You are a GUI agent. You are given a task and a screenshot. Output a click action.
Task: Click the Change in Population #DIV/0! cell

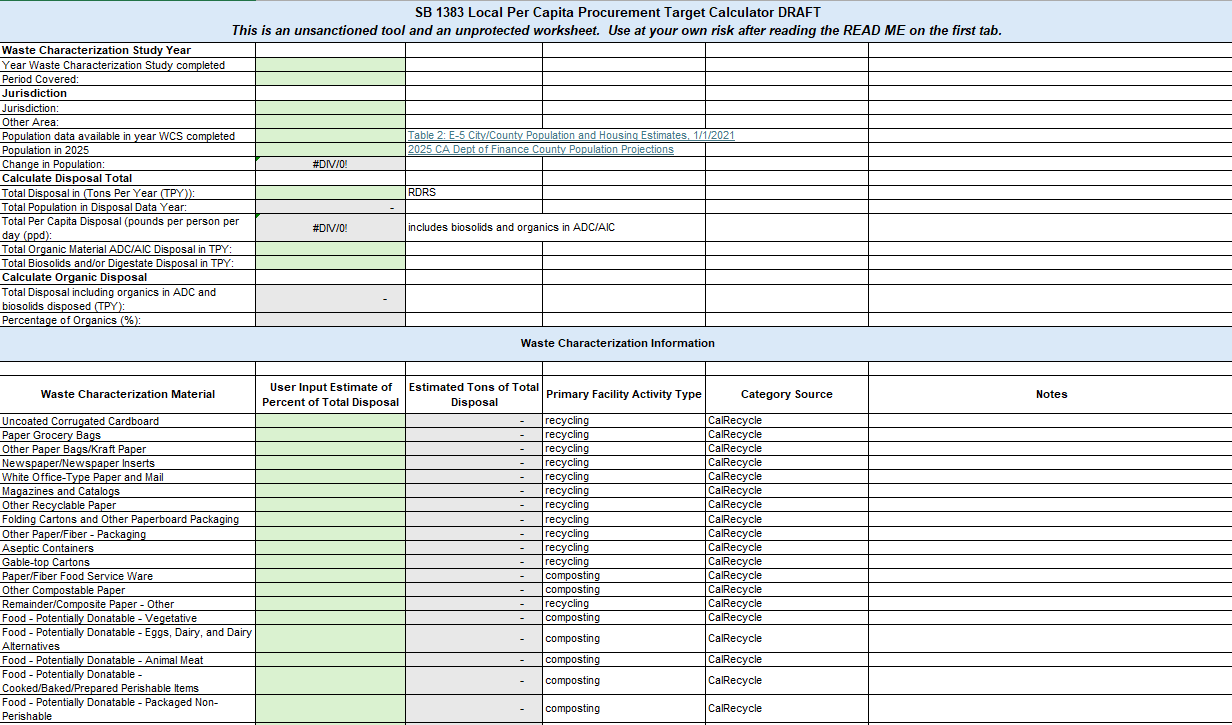click(x=330, y=164)
